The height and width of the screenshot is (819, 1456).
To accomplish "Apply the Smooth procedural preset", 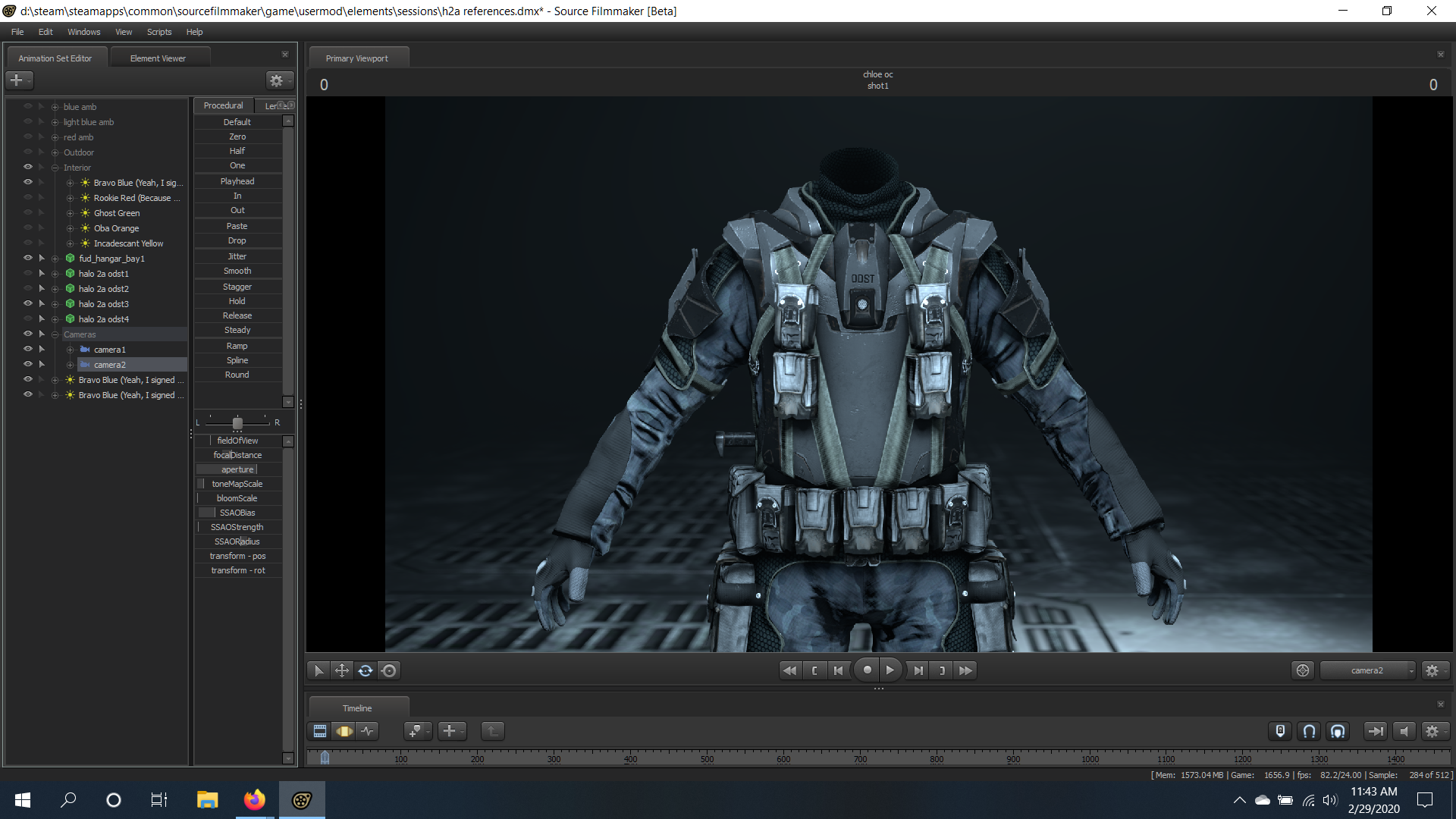I will (237, 271).
